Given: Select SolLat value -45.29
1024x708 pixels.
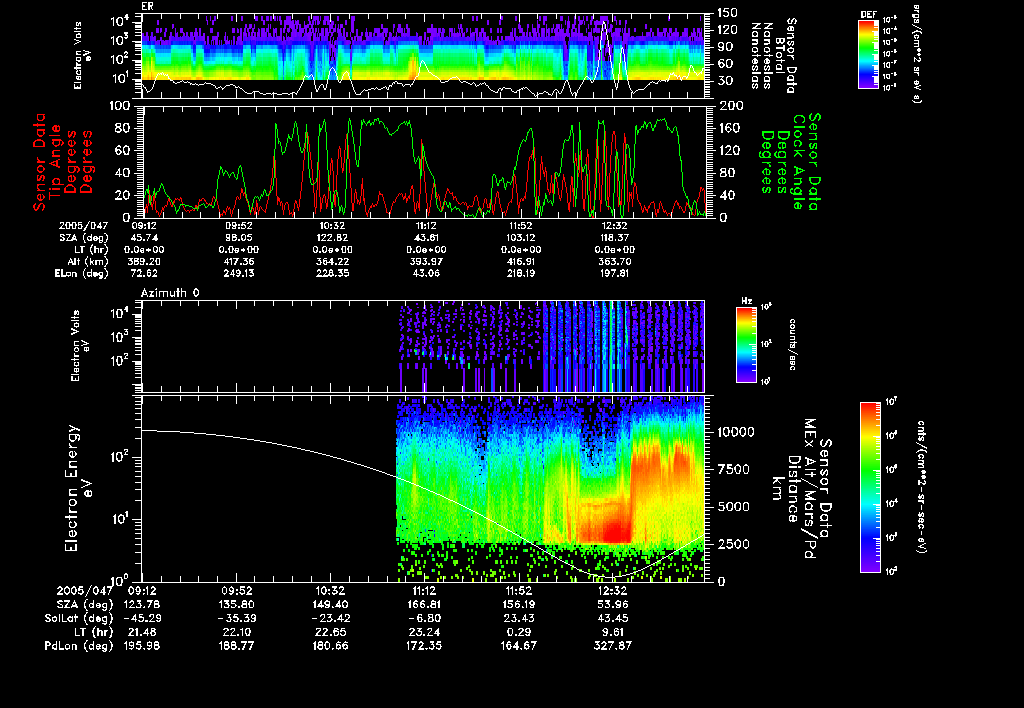Looking at the screenshot, I should coord(142,618).
